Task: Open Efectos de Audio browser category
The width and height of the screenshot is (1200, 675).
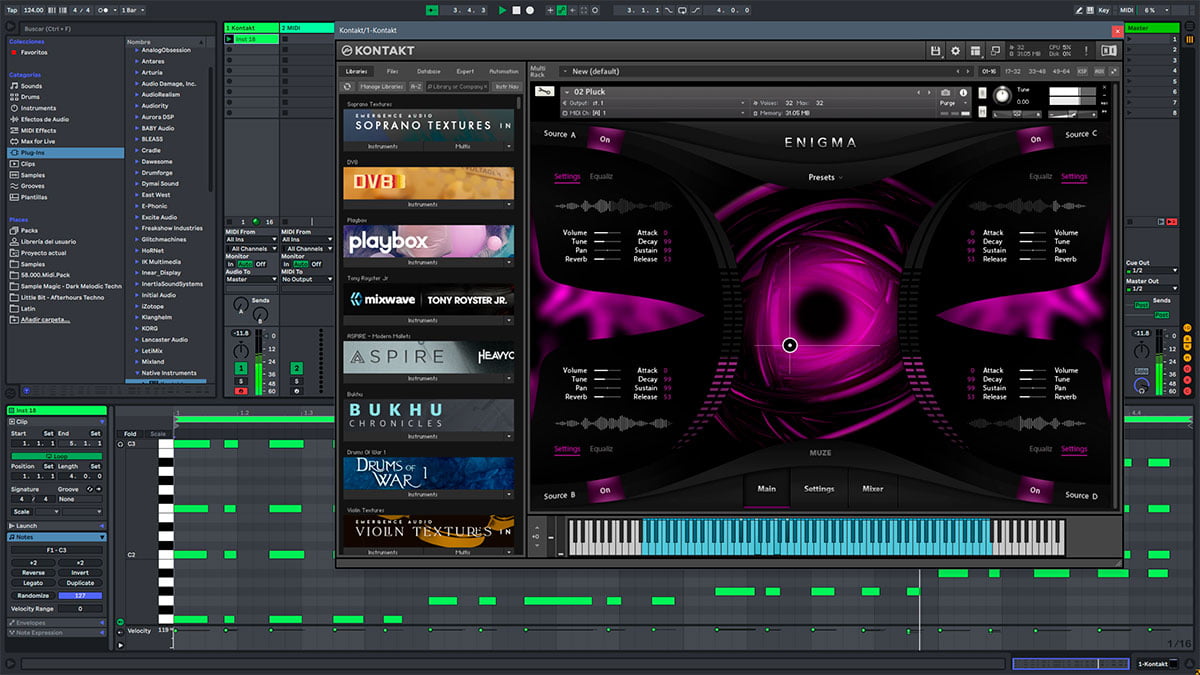Action: click(45, 119)
